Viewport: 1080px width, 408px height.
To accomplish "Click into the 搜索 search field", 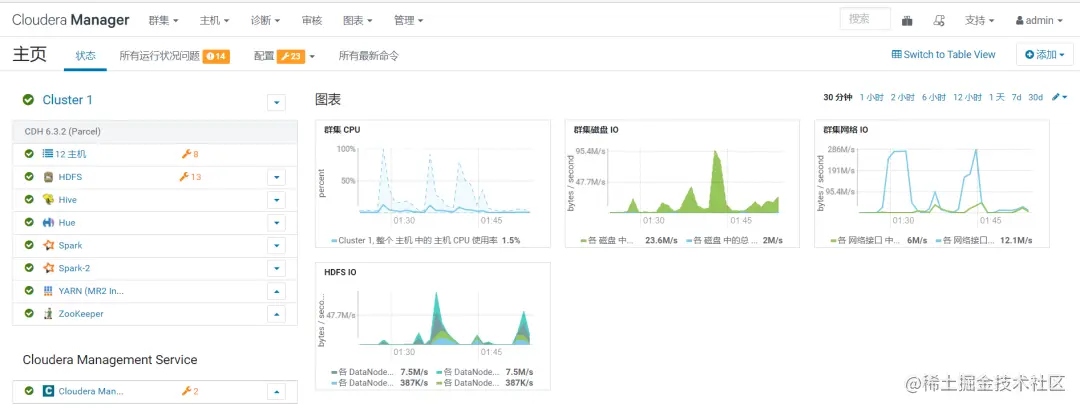I will 865,19.
